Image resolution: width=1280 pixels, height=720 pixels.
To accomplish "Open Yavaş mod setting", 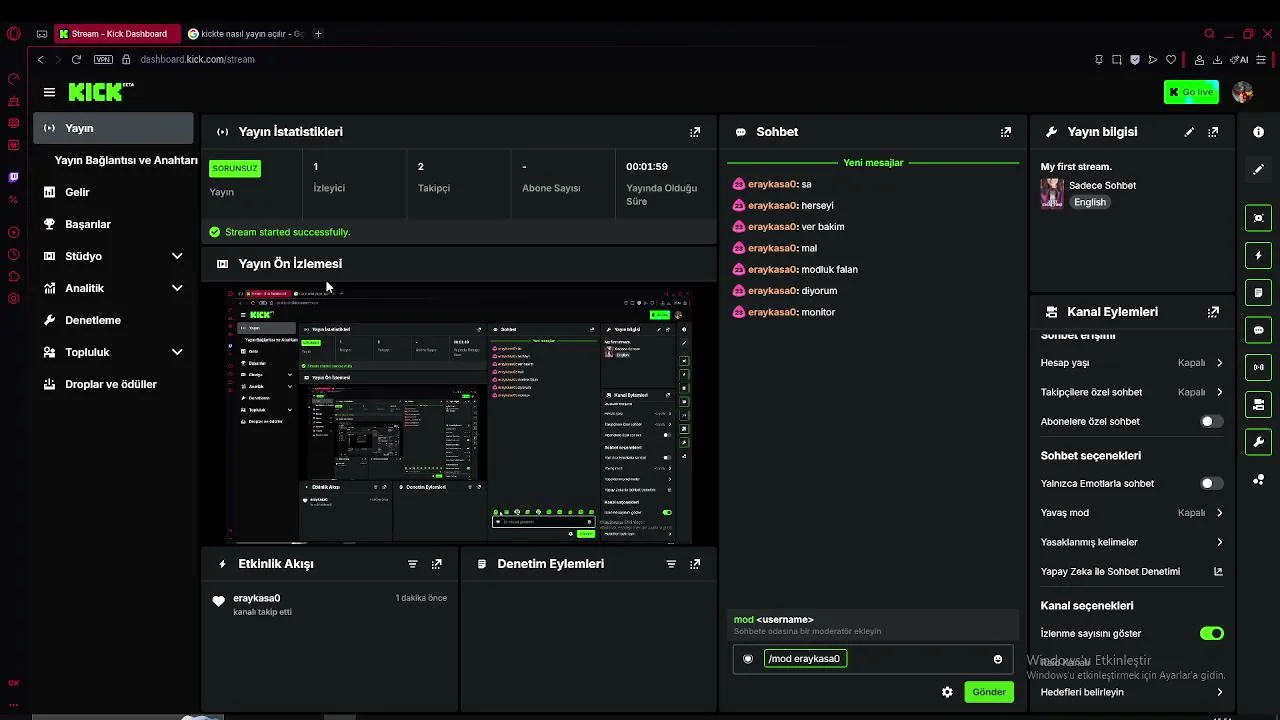I will pyautogui.click(x=1131, y=513).
